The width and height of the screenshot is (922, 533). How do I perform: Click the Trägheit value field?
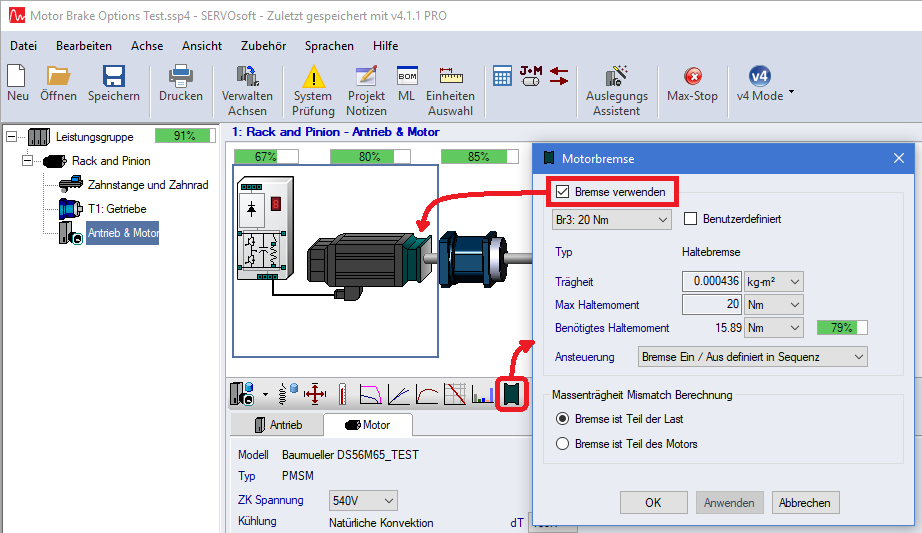pyautogui.click(x=711, y=282)
